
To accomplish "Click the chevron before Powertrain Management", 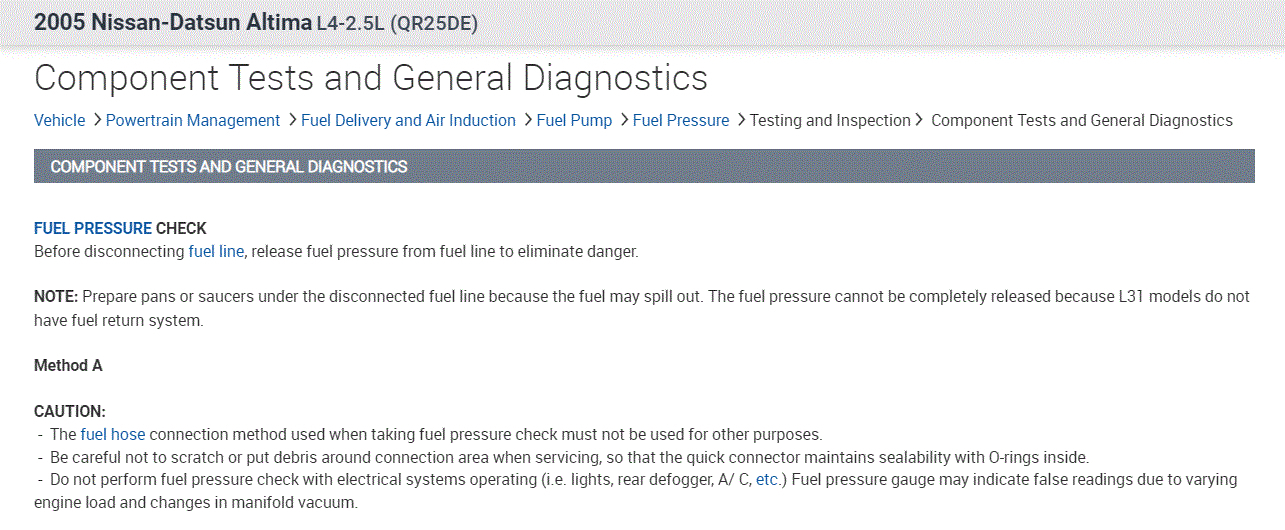I will click(97, 120).
